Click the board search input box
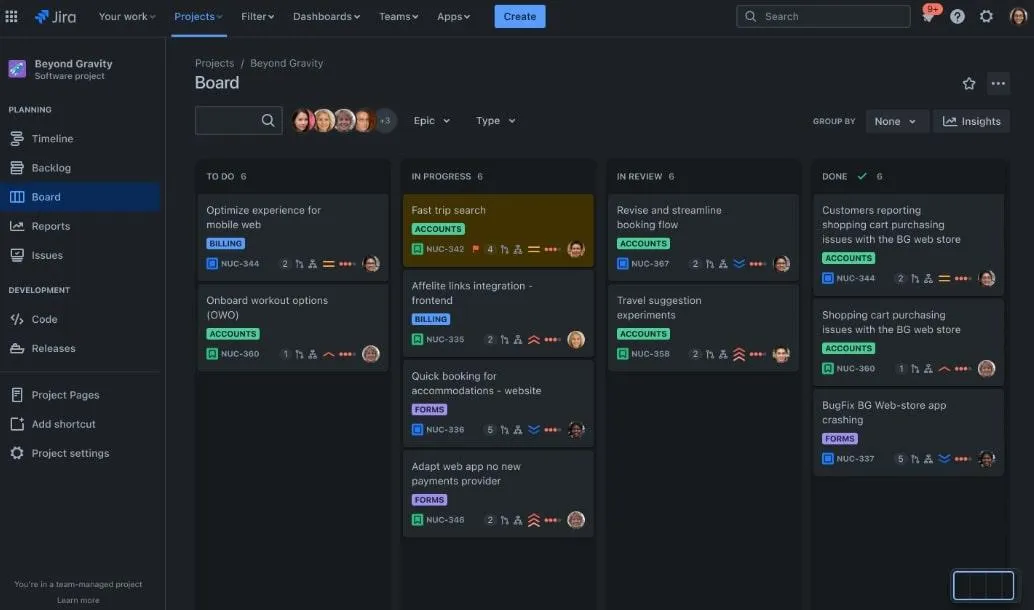 [239, 120]
